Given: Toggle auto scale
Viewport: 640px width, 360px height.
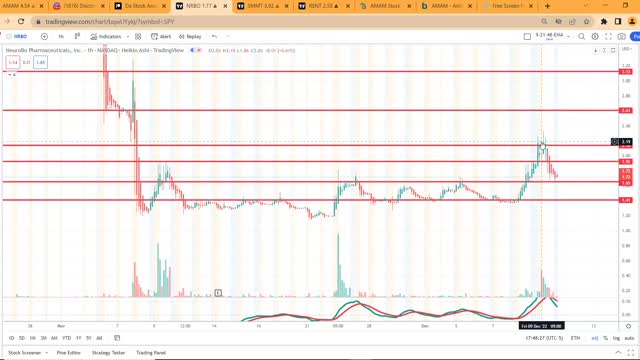Looking at the screenshot, I should click(x=629, y=338).
